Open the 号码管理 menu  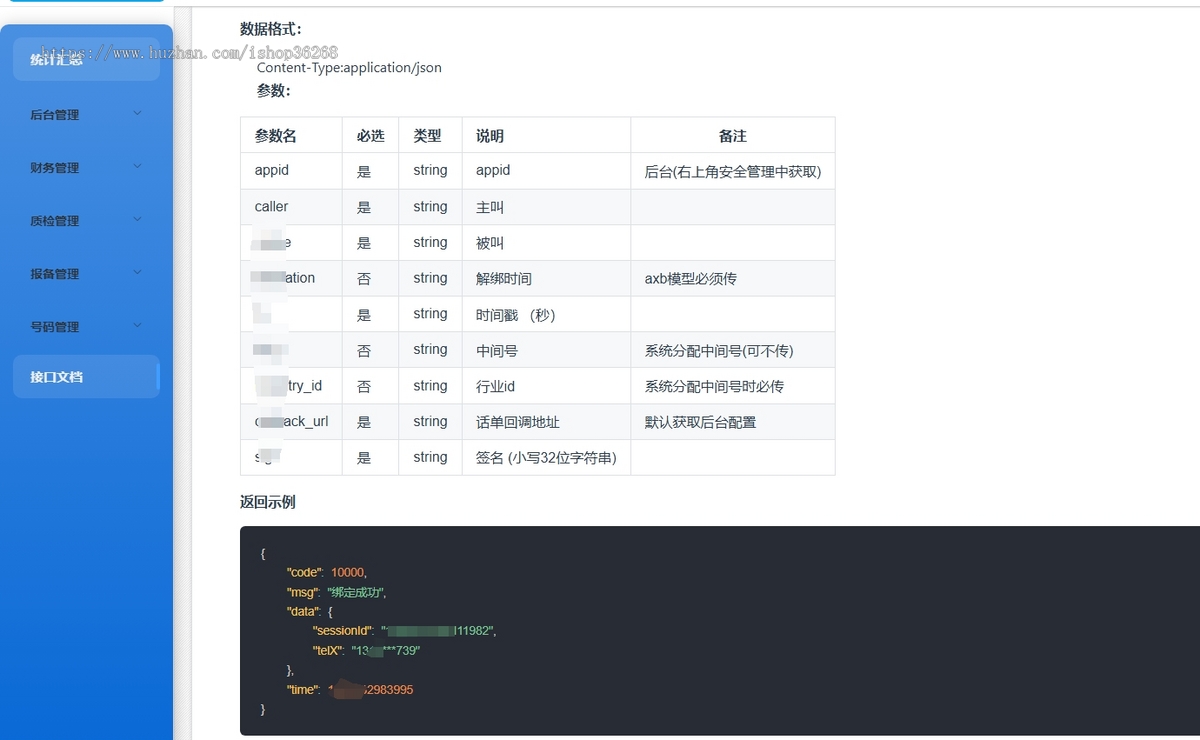86,326
